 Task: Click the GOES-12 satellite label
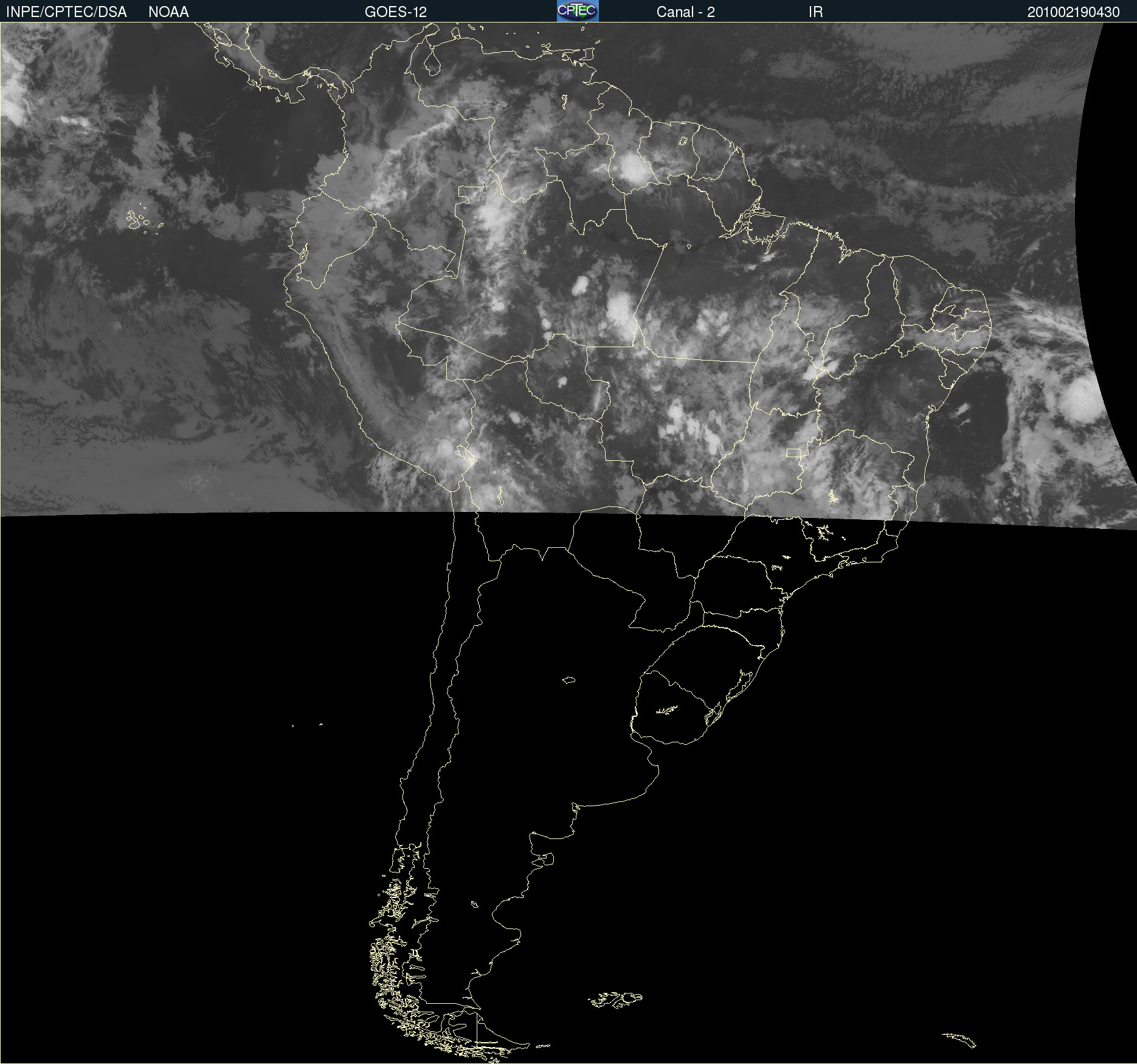pyautogui.click(x=396, y=12)
